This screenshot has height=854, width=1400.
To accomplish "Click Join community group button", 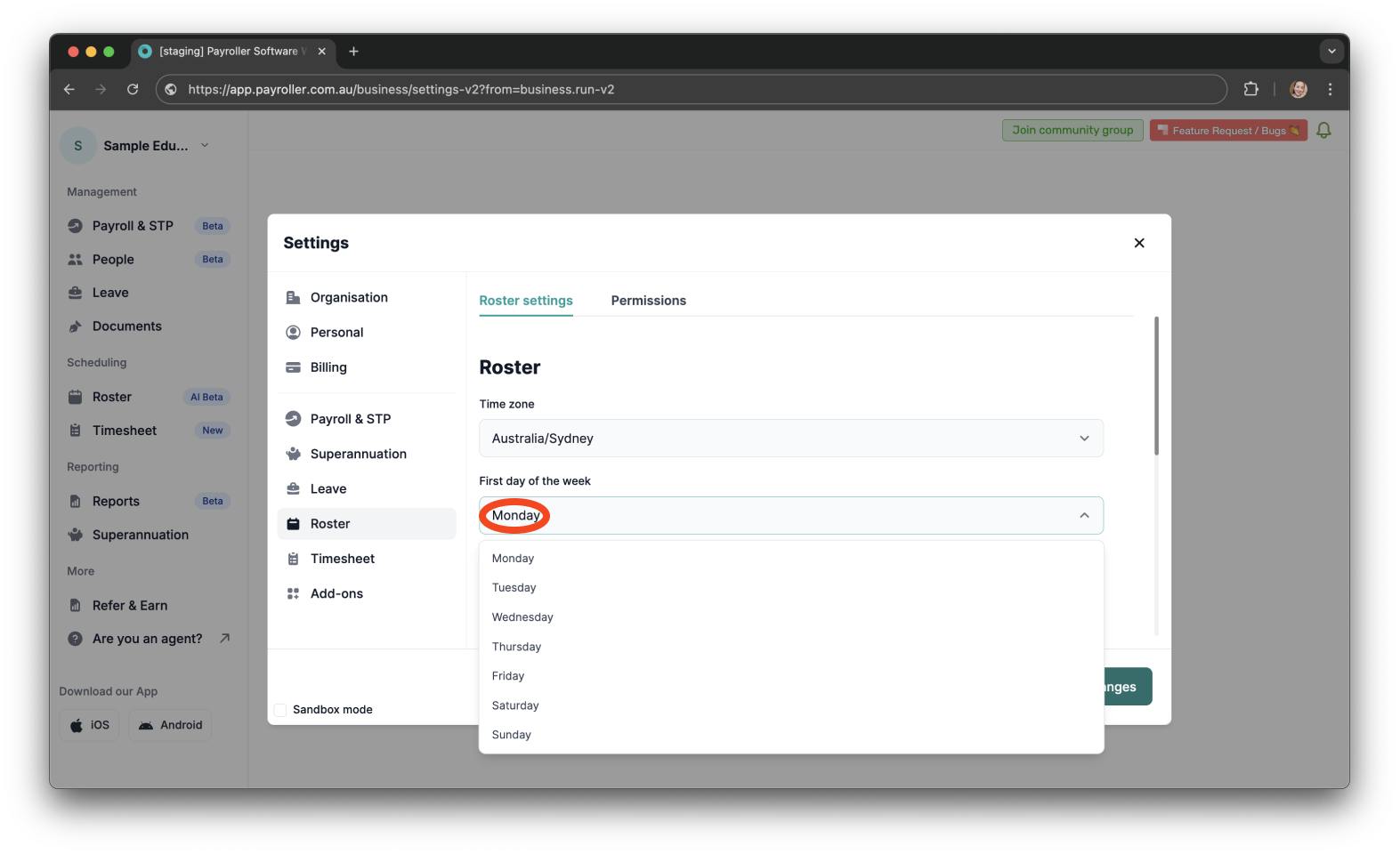I will tap(1072, 130).
